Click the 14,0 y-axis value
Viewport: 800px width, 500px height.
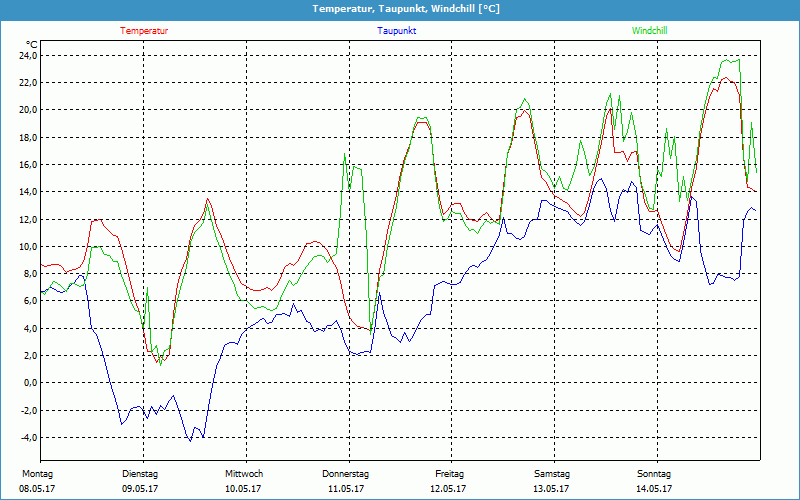click(x=29, y=192)
